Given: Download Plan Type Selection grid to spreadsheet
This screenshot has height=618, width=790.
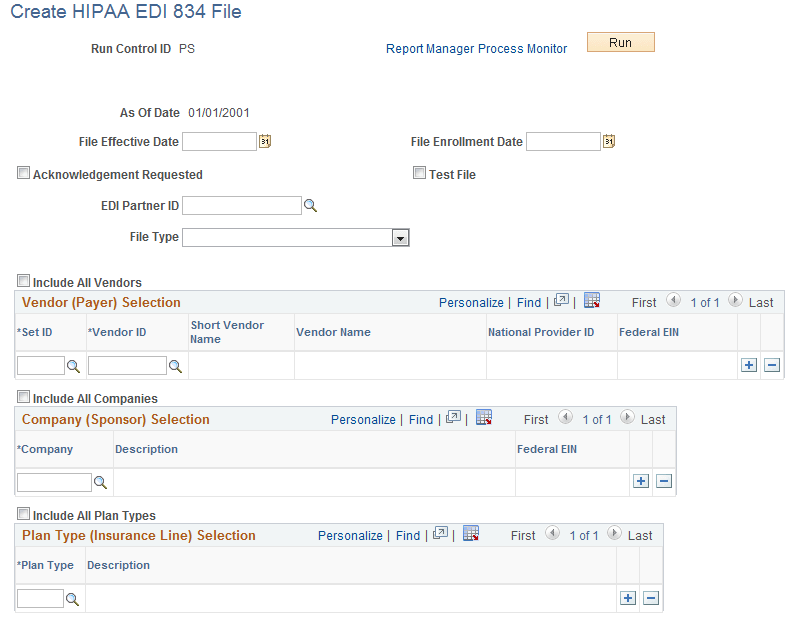Looking at the screenshot, I should coord(471,533).
